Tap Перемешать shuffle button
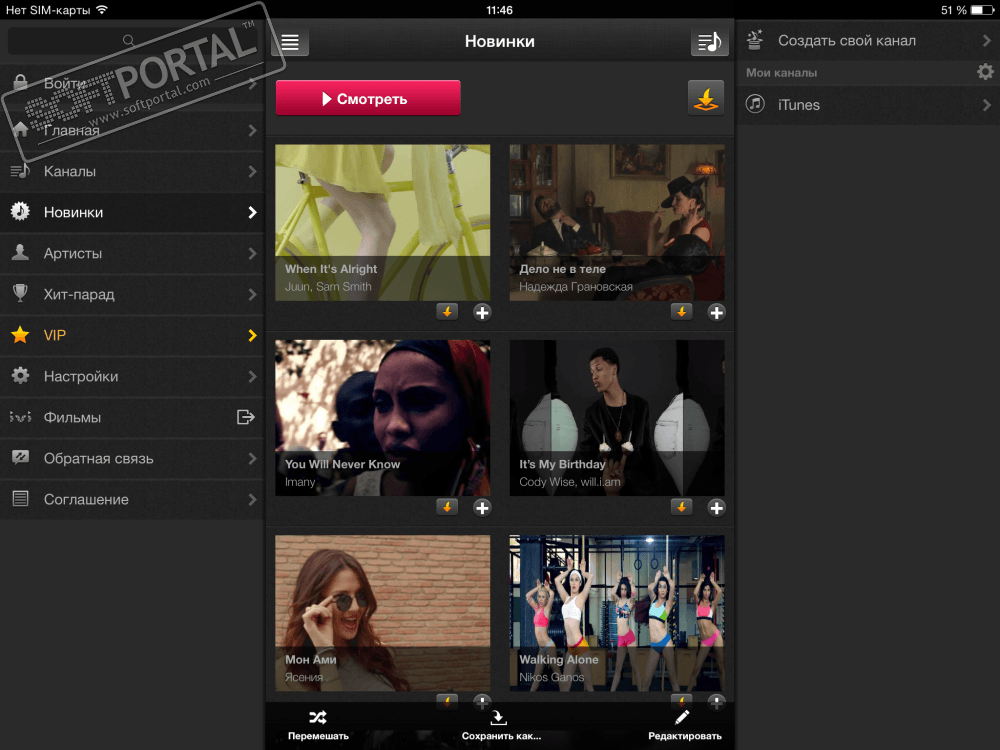 [318, 725]
